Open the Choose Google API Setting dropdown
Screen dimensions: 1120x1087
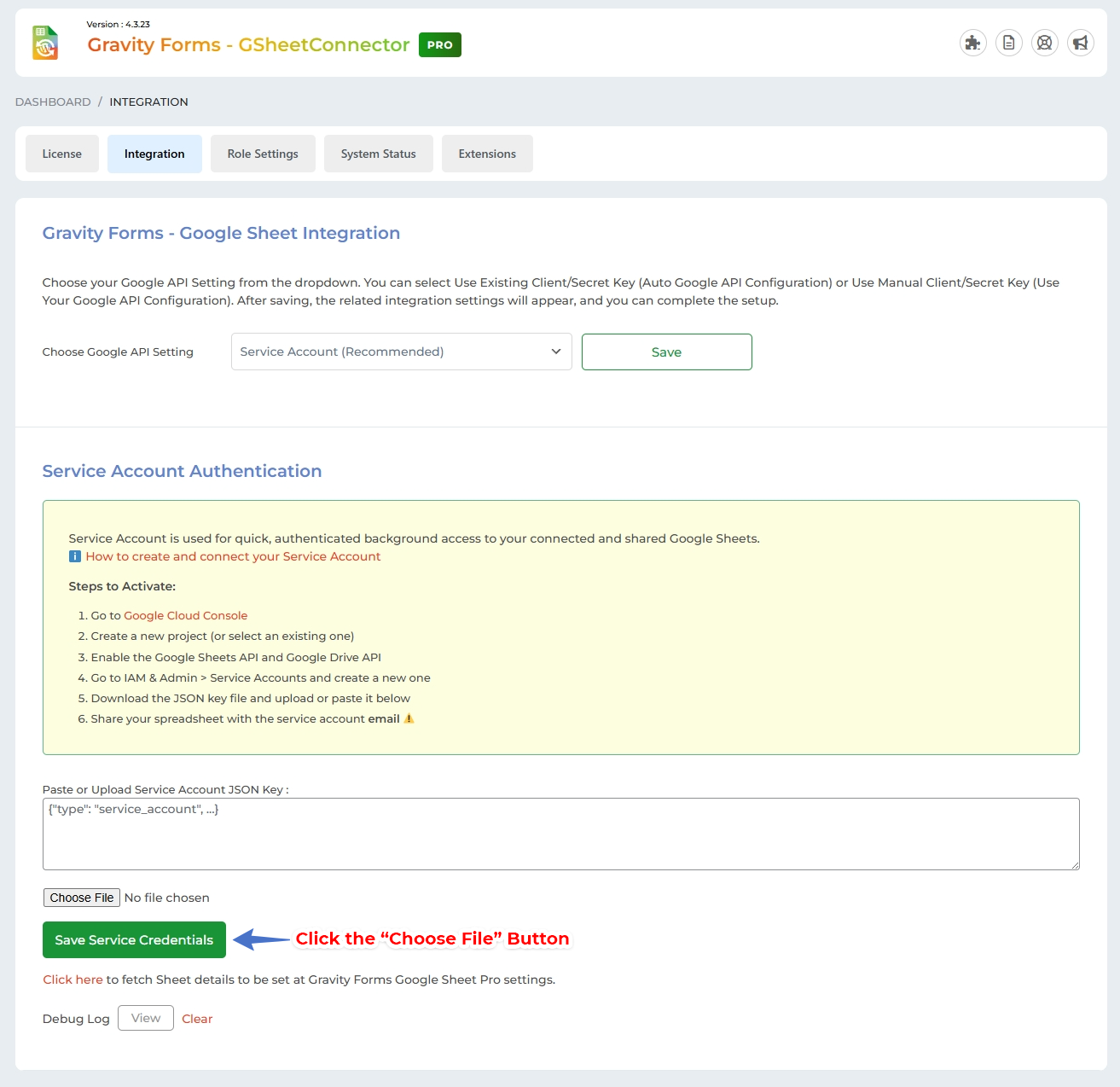(401, 352)
